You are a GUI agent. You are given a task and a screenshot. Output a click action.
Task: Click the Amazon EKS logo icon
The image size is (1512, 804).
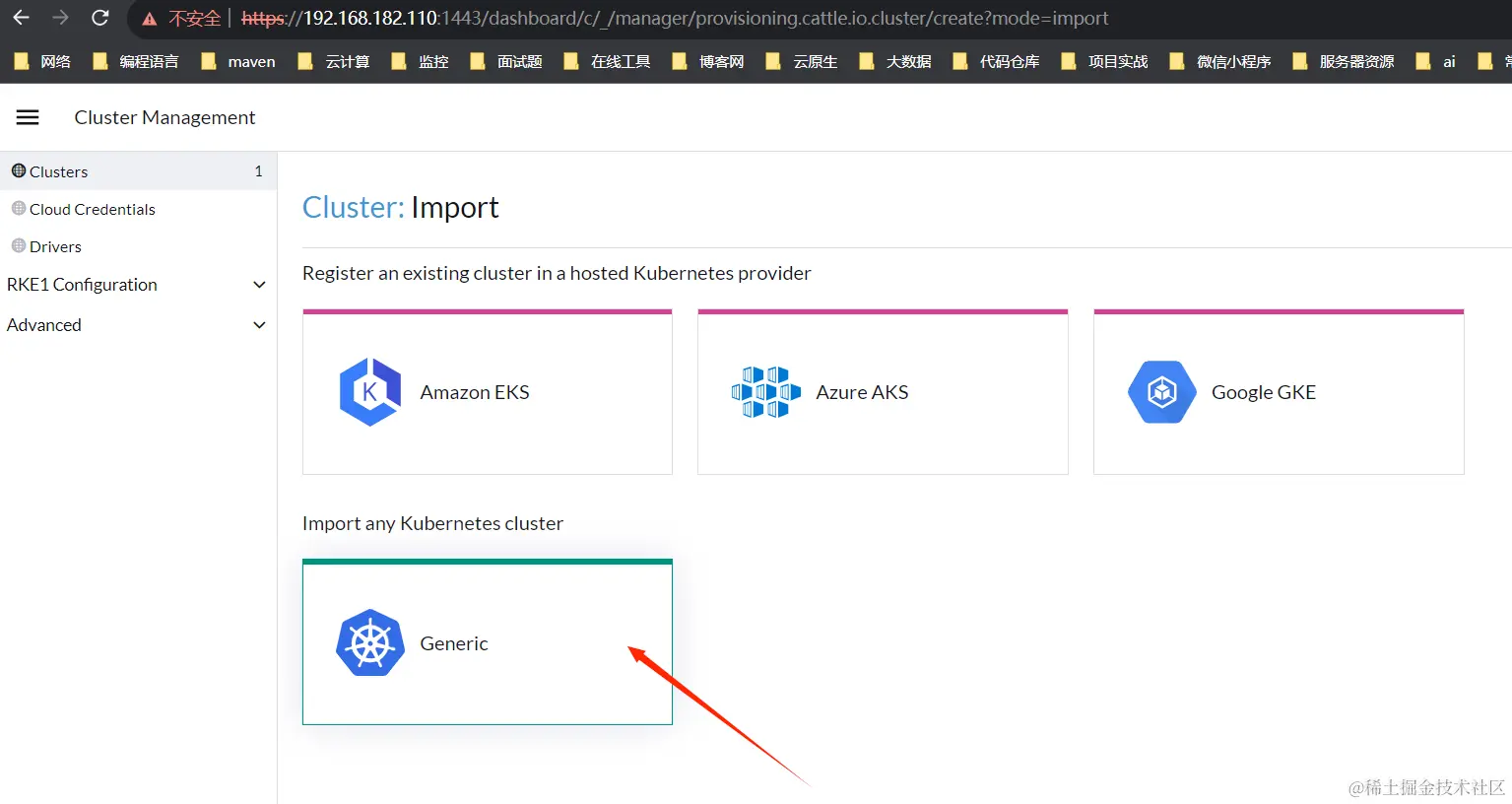tap(369, 392)
